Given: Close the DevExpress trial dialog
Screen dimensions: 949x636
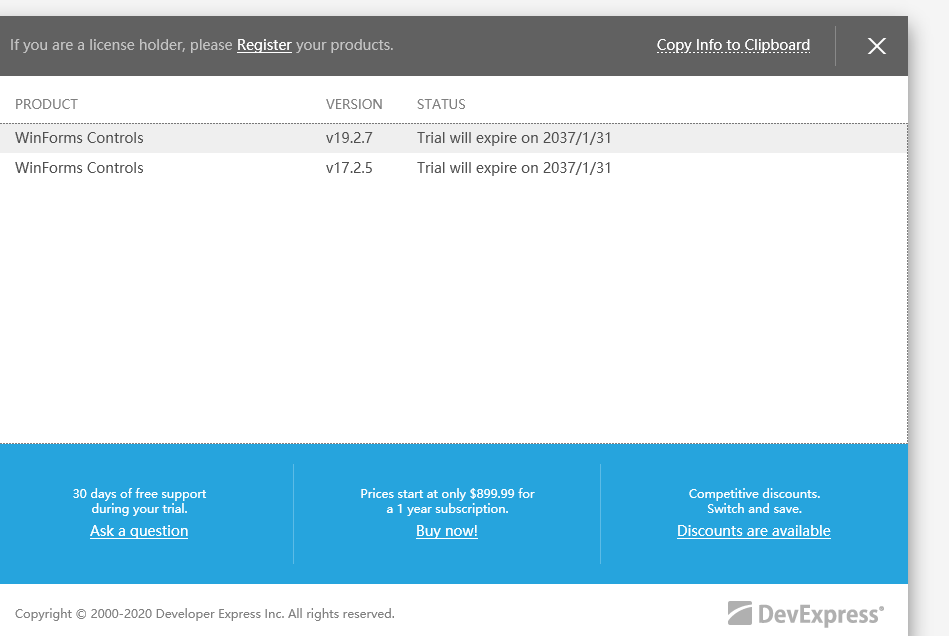Looking at the screenshot, I should point(876,46).
